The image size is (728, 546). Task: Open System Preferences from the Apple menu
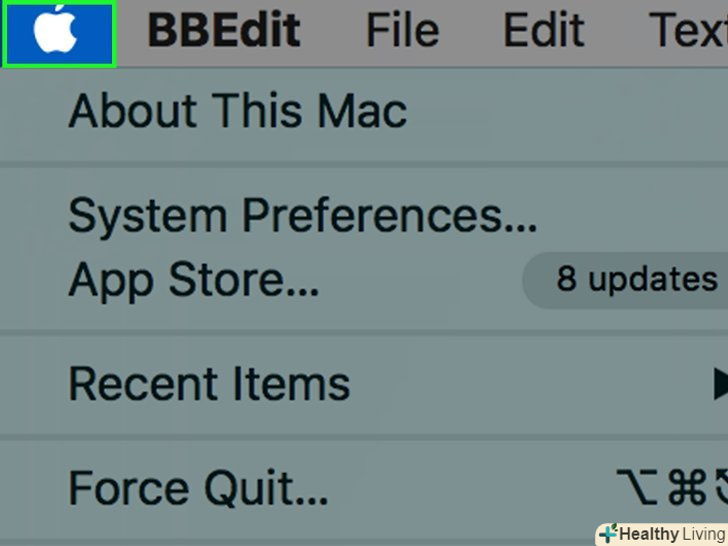coord(302,215)
